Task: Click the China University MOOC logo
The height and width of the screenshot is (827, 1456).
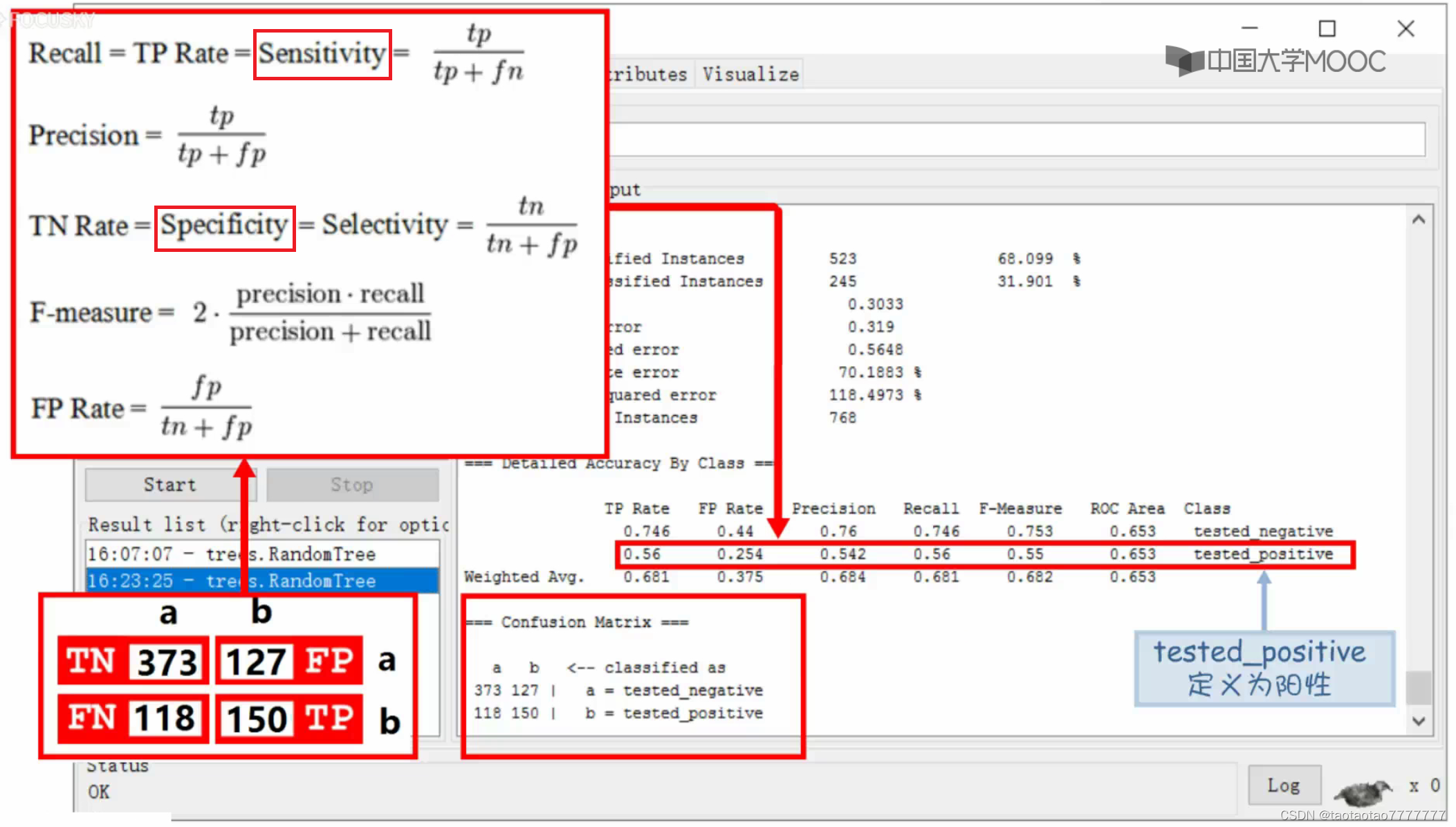Action: pos(1275,61)
